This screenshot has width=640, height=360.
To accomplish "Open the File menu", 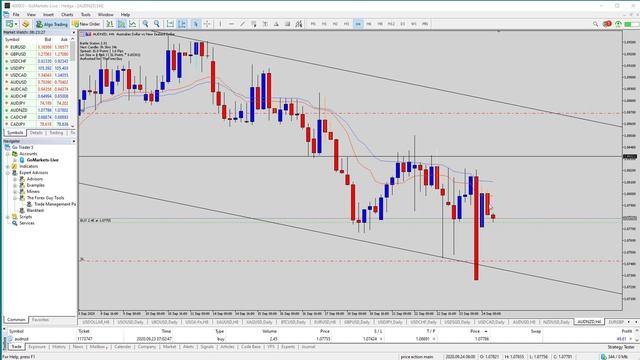I will coord(16,15).
